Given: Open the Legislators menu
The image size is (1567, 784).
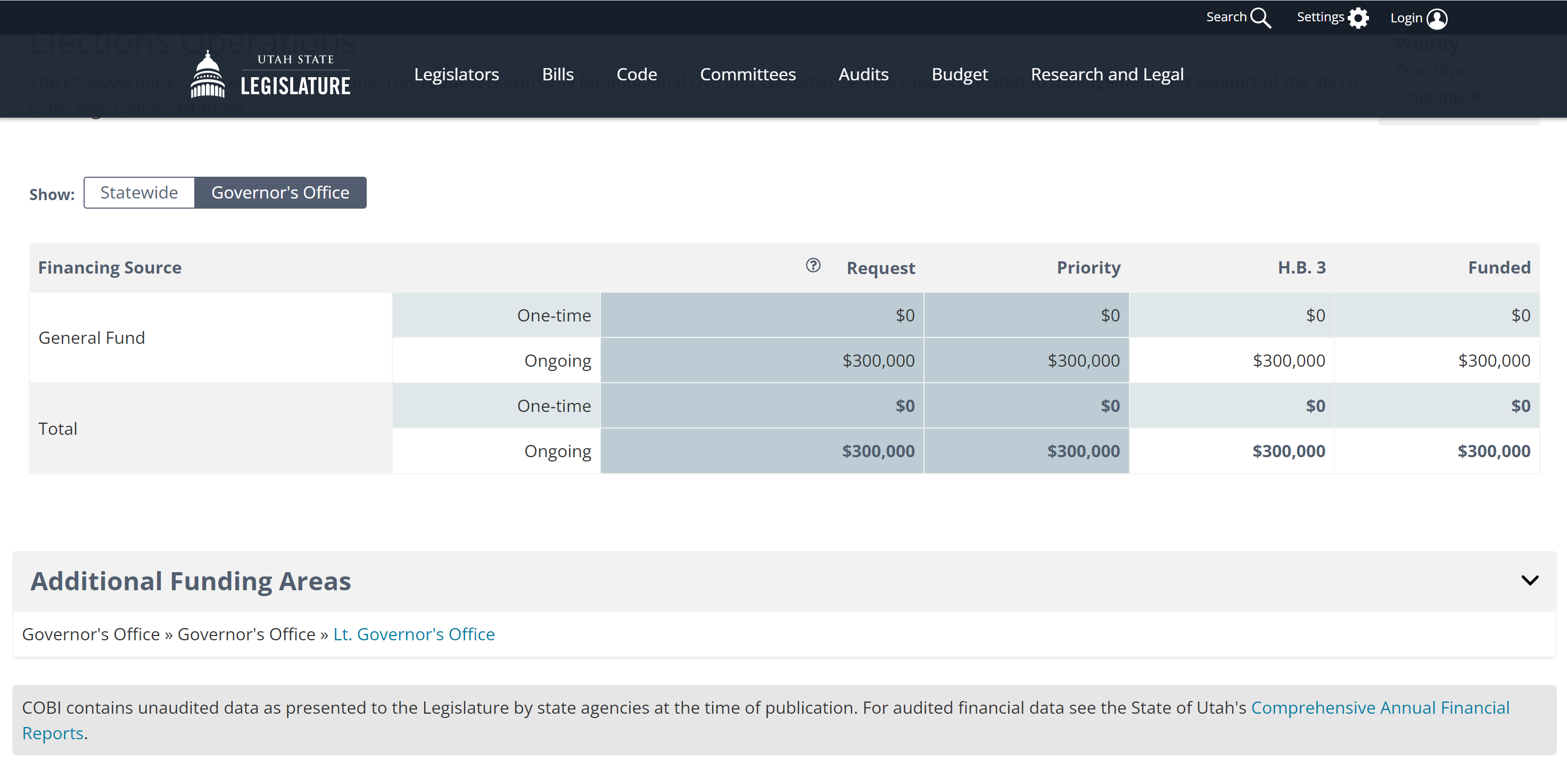Looking at the screenshot, I should [456, 74].
